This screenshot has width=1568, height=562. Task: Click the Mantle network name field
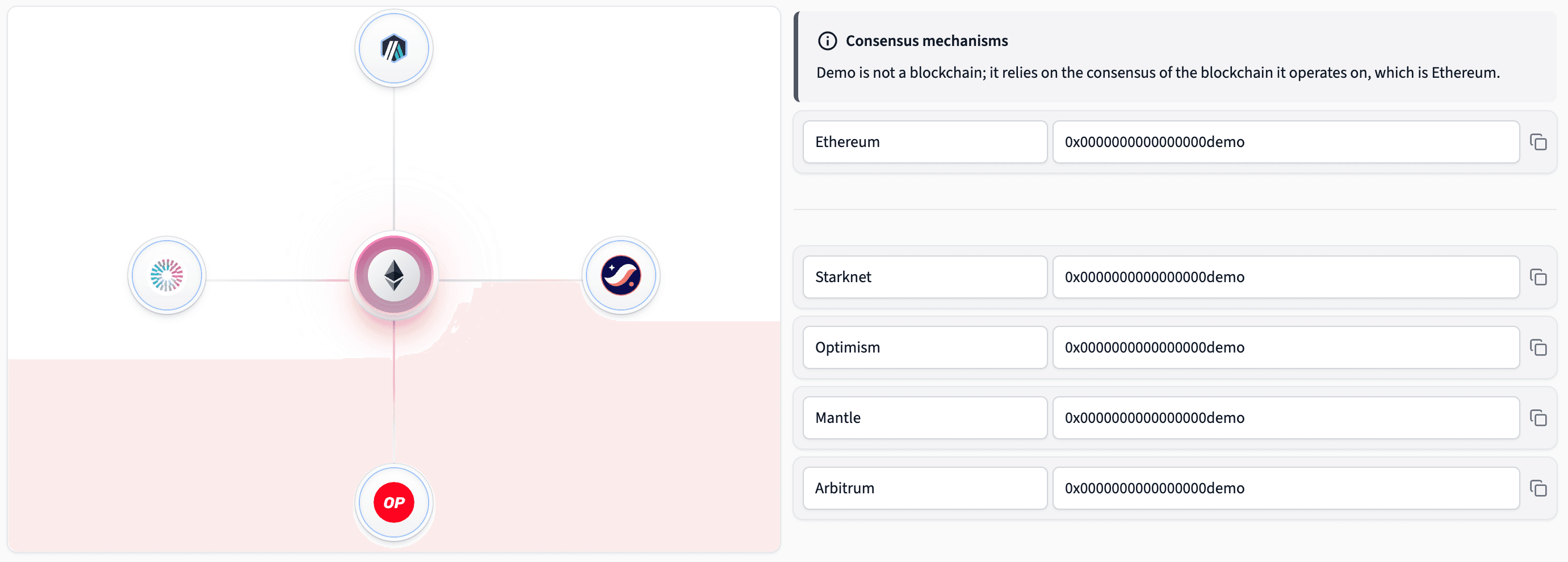click(925, 418)
